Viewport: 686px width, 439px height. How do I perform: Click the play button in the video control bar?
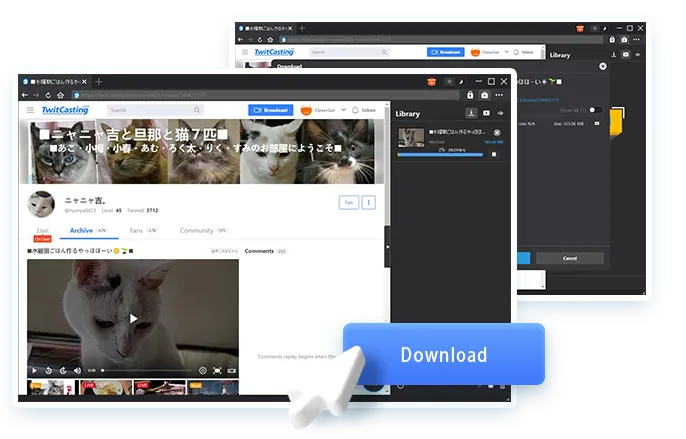[x=34, y=371]
